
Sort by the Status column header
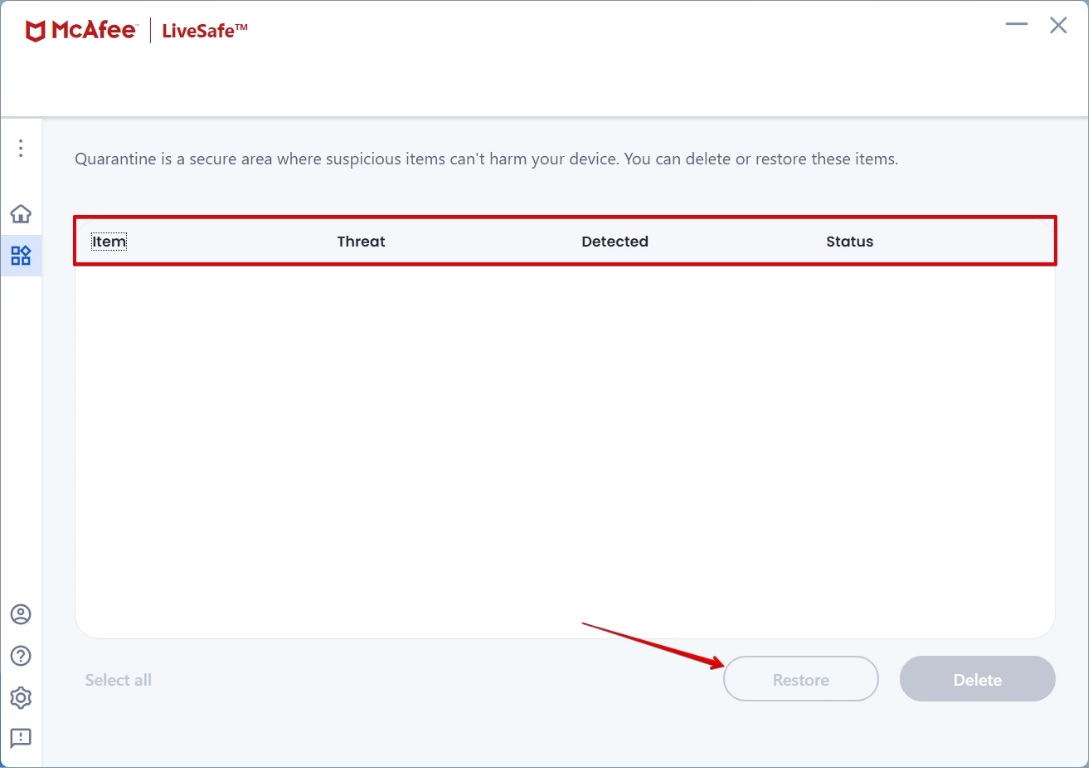[850, 241]
